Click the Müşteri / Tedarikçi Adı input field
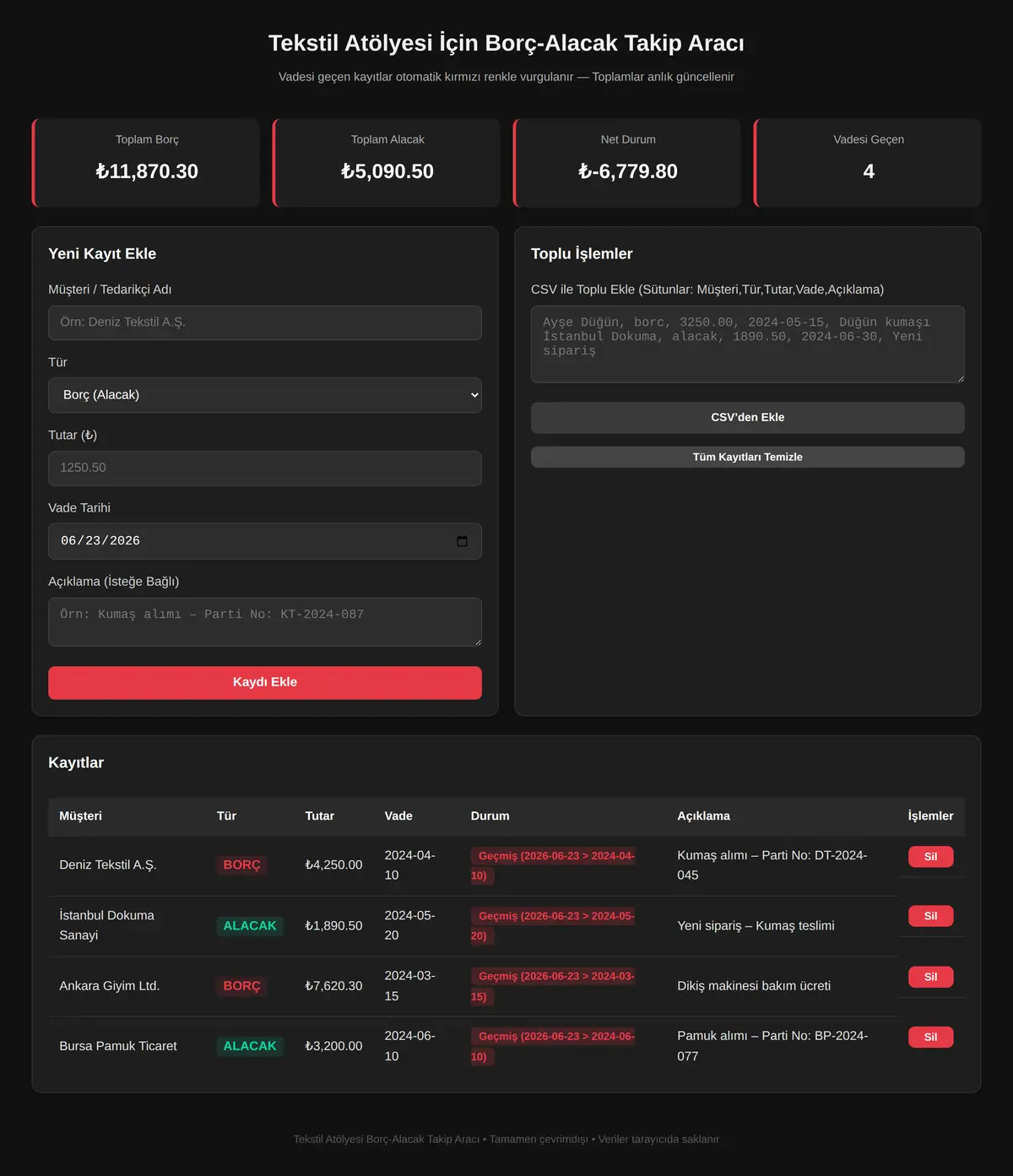Image resolution: width=1013 pixels, height=1176 pixels. tap(265, 322)
